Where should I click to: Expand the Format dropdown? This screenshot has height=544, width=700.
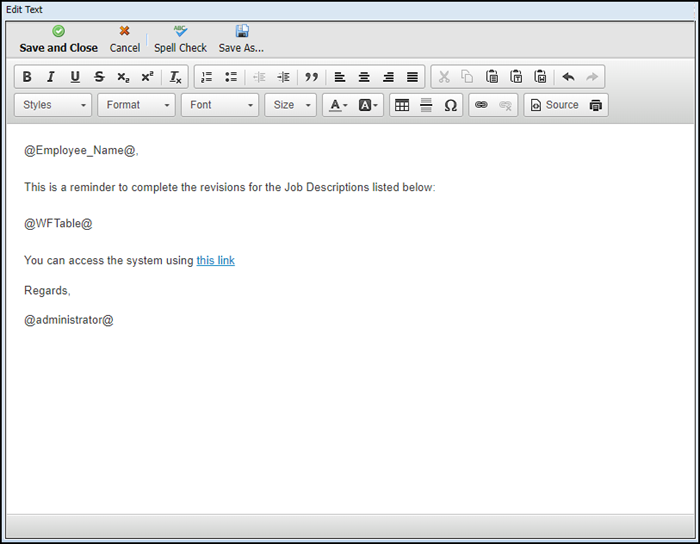(x=136, y=105)
